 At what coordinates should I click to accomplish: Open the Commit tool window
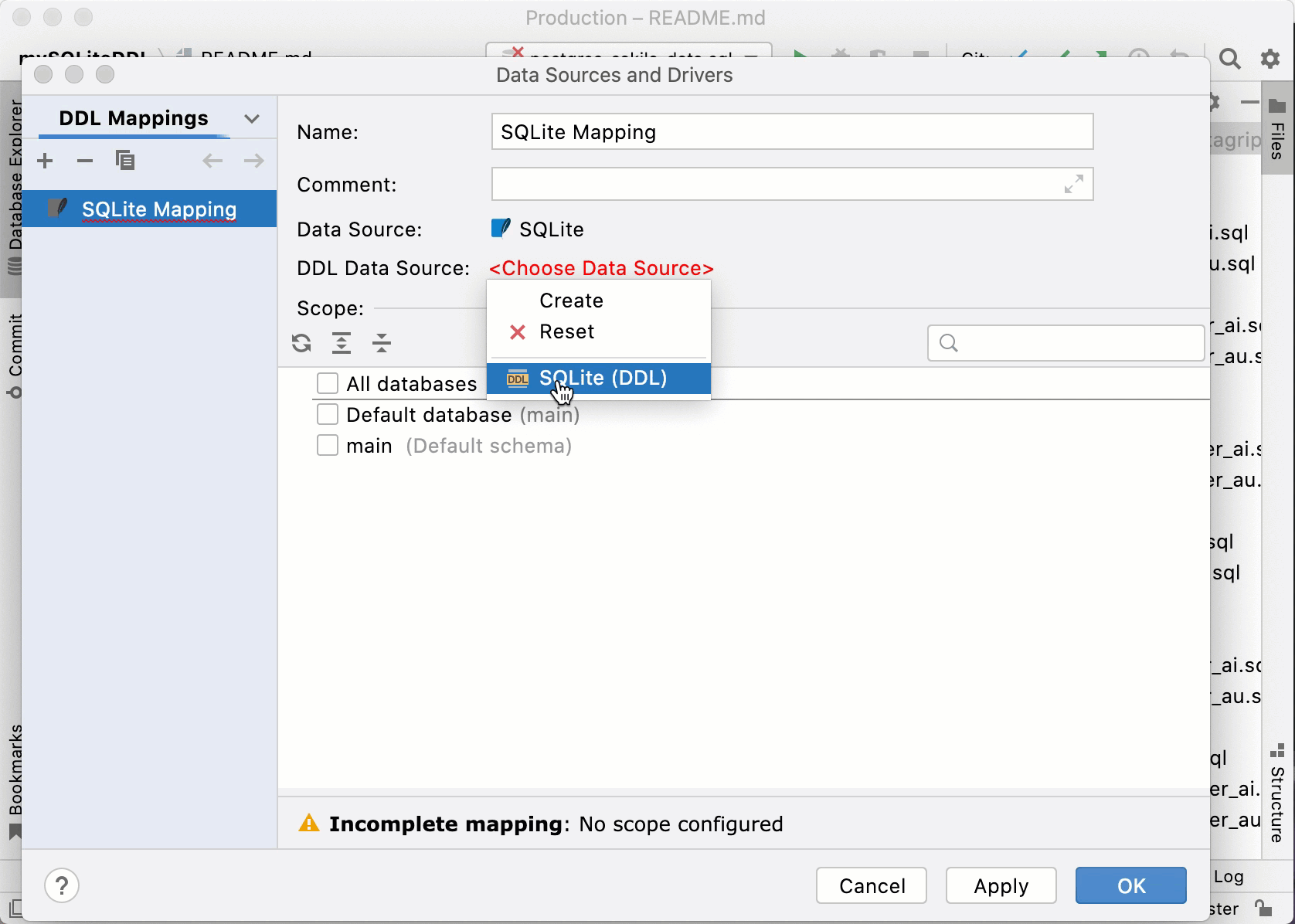[x=15, y=355]
